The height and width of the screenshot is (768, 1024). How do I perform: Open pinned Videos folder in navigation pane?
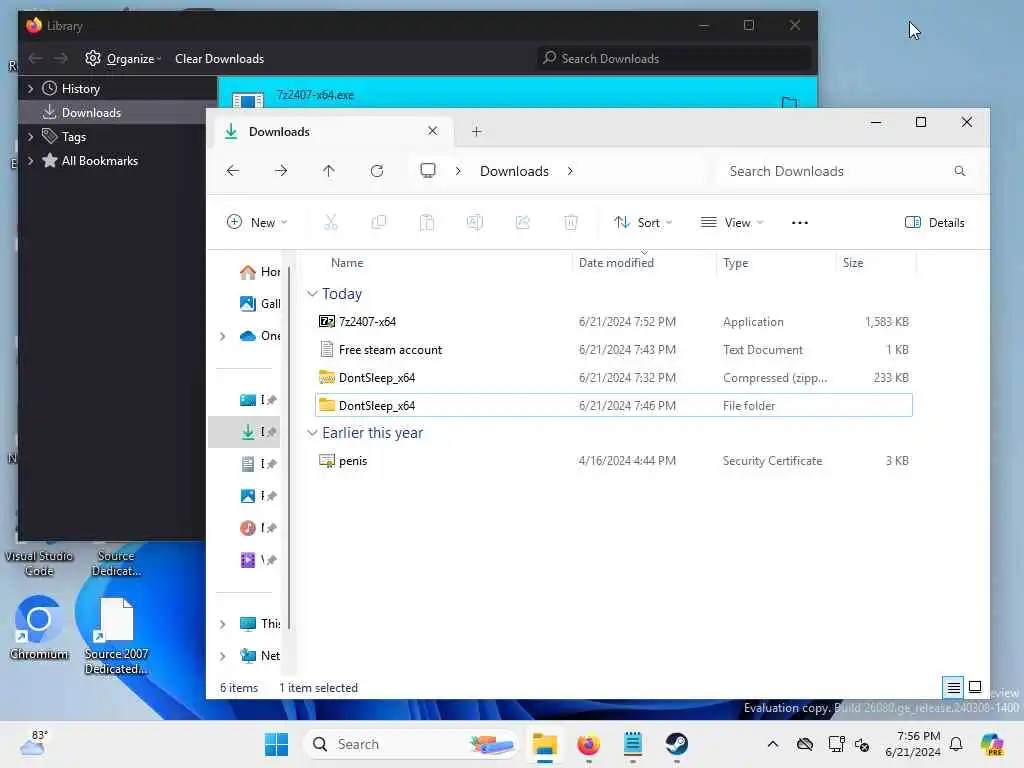pyautogui.click(x=258, y=560)
